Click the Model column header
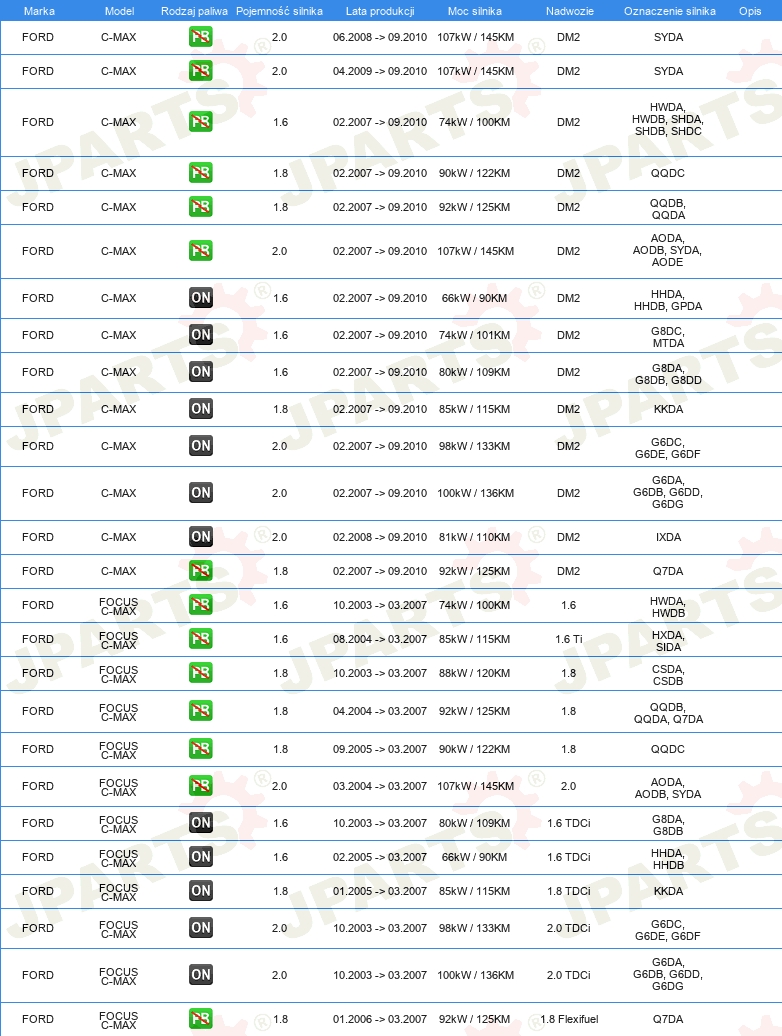This screenshot has width=782, height=1036. coord(120,11)
